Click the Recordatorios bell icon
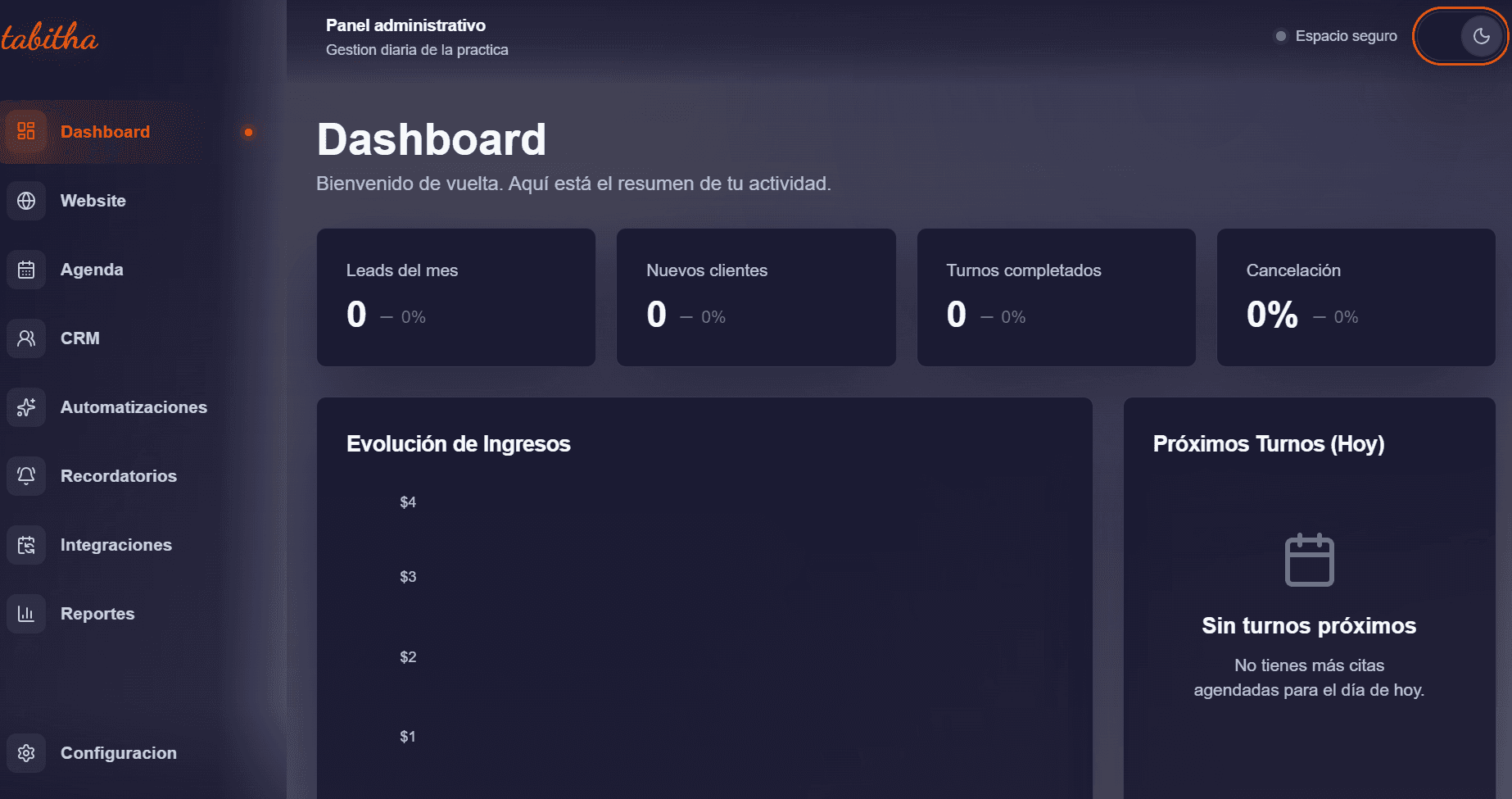 point(26,476)
